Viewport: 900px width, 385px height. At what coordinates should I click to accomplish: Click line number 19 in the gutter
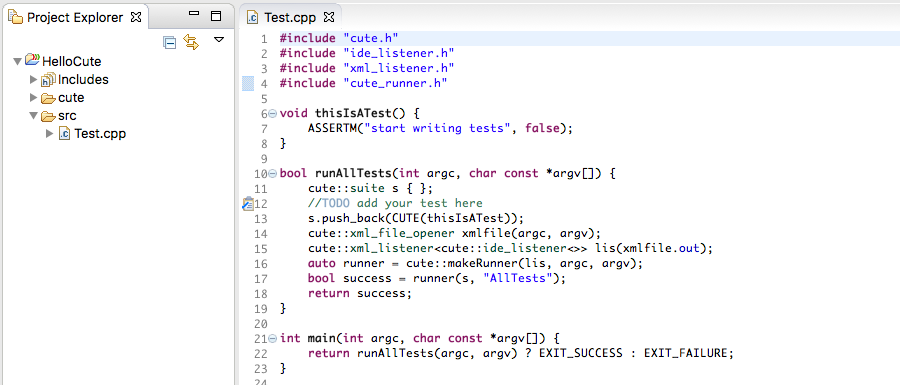[260, 309]
